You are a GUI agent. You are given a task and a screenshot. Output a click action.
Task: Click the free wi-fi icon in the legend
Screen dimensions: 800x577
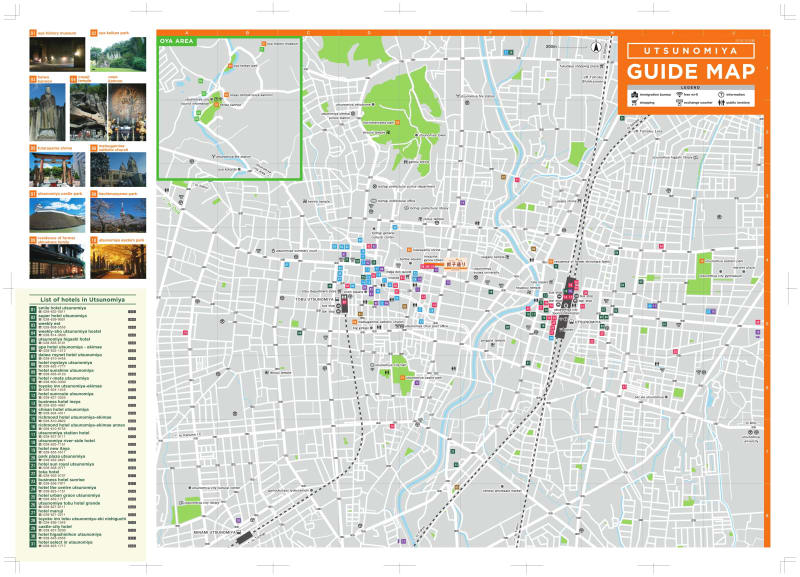(680, 94)
